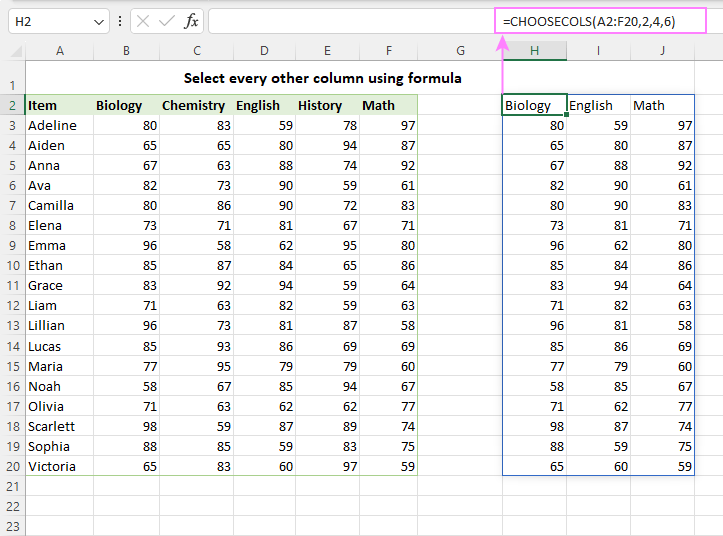This screenshot has width=723, height=536.
Task: Click the 'Sophia' name cell
Action: point(59,446)
